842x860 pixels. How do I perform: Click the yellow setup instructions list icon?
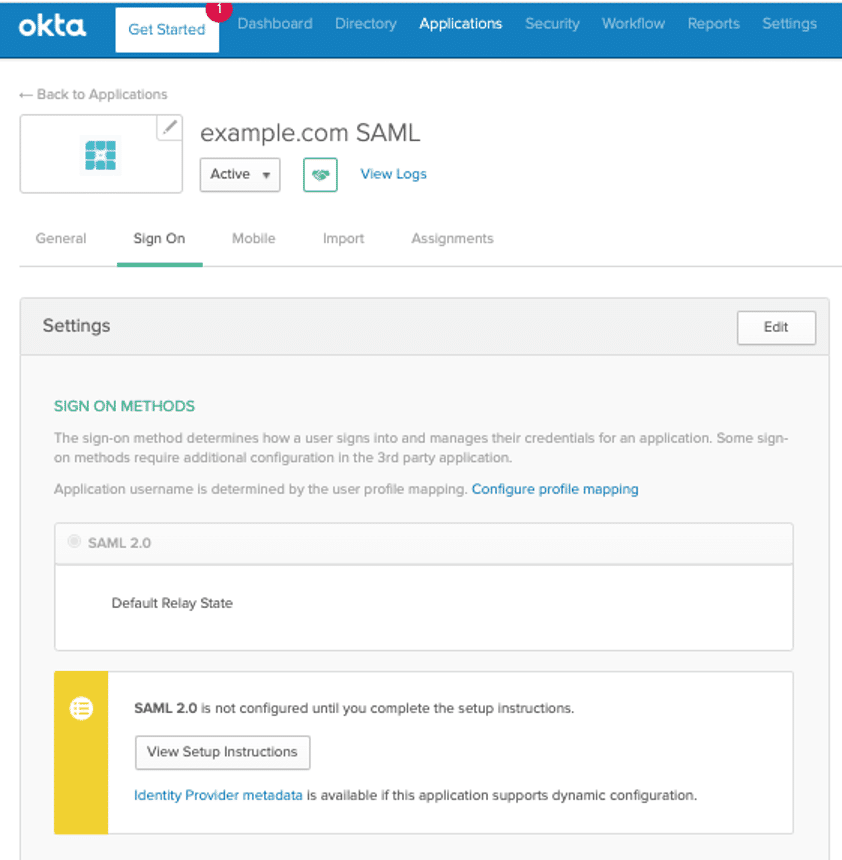[x=81, y=708]
